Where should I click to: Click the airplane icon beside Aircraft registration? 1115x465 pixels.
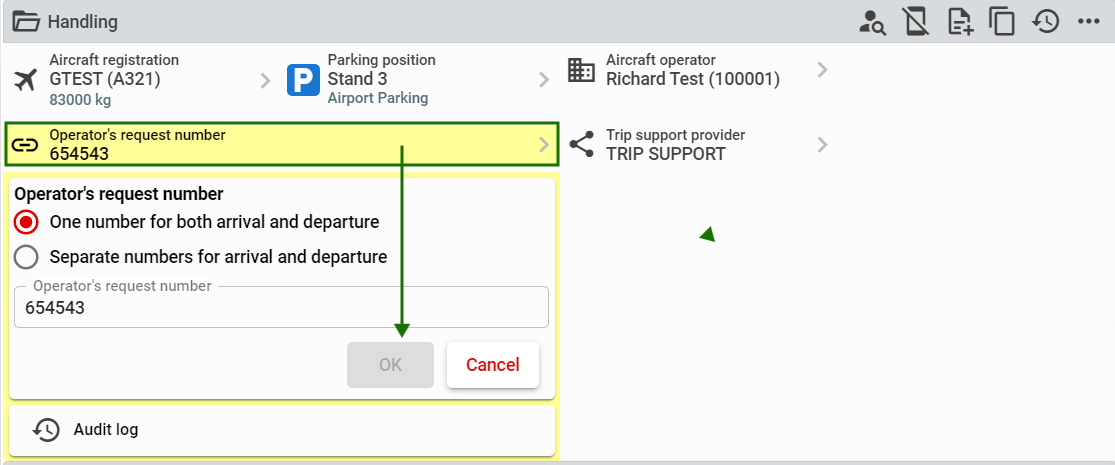coord(26,80)
